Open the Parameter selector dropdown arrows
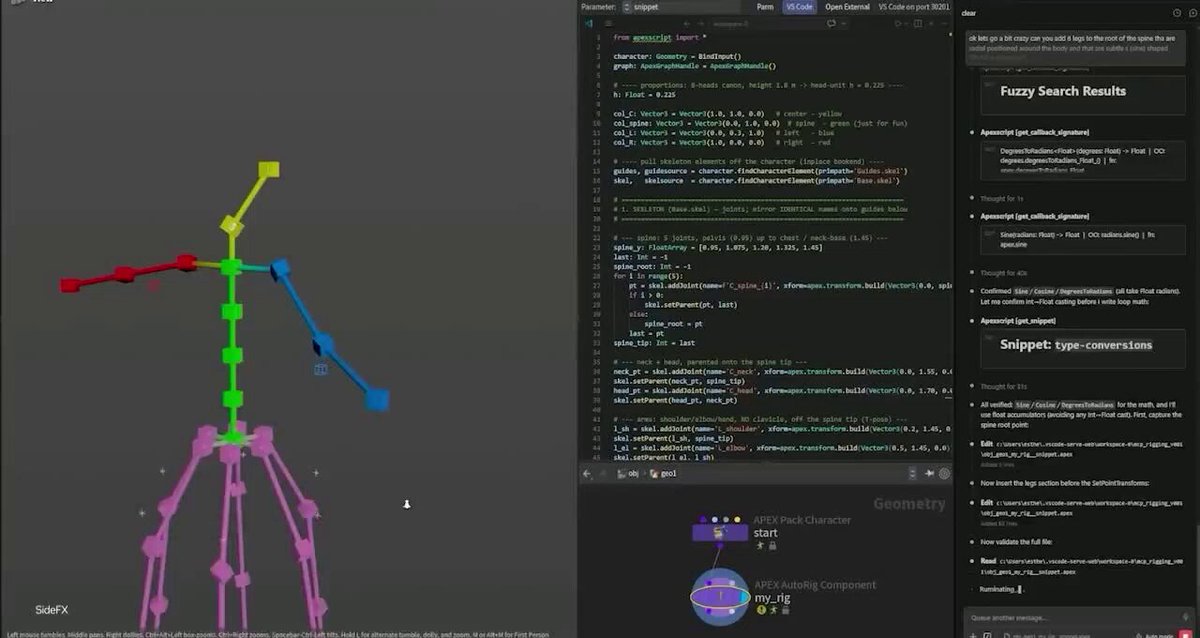This screenshot has width=1200, height=638. pos(626,6)
